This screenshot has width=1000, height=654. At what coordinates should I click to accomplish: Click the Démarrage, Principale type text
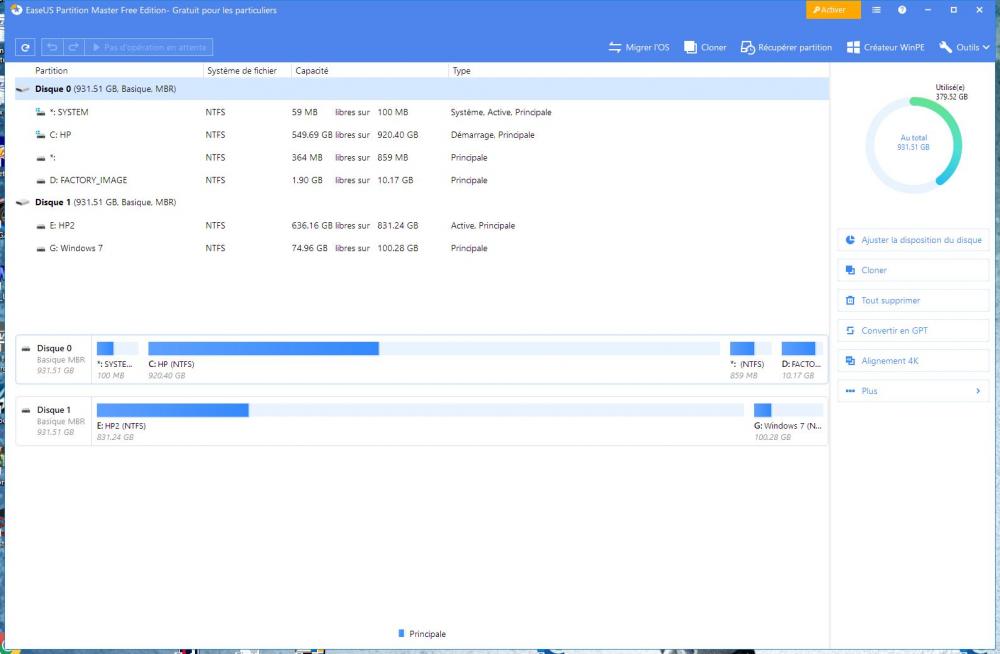pos(492,135)
